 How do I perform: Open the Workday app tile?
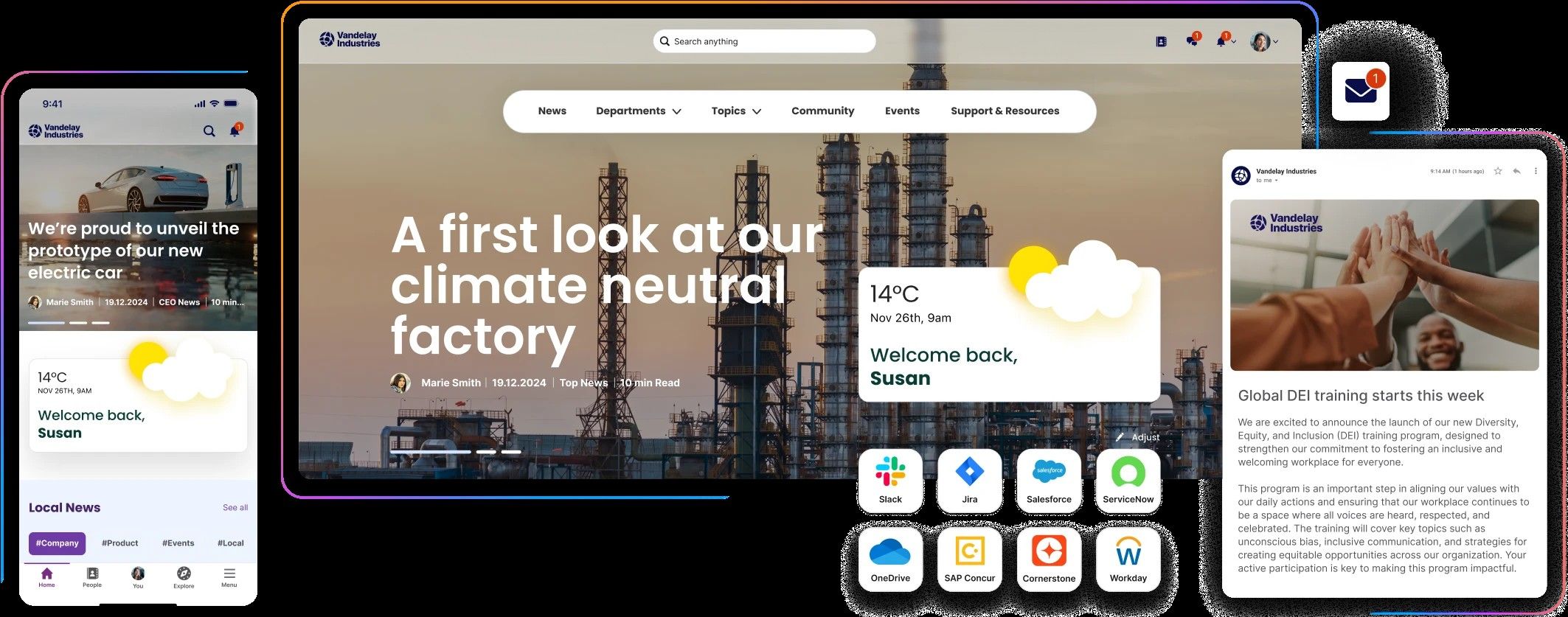(x=1128, y=560)
